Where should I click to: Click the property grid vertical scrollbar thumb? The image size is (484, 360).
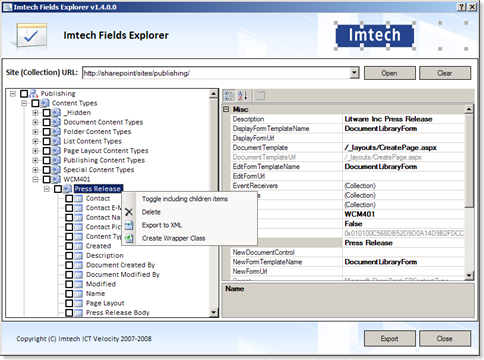click(469, 161)
